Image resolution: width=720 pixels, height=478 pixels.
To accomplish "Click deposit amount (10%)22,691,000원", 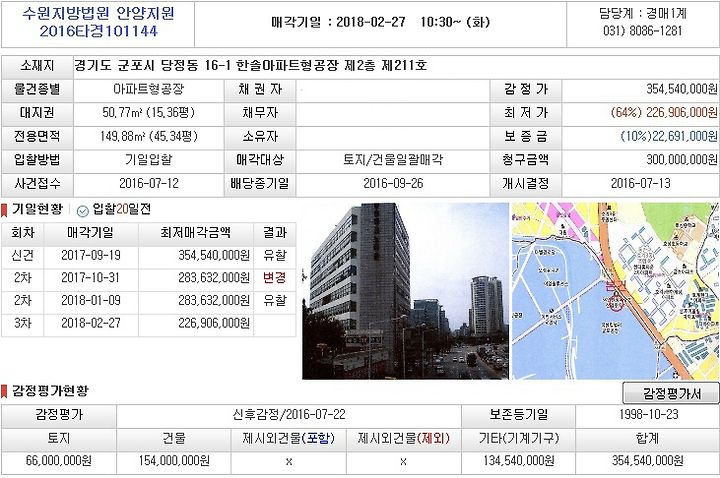I will (669, 136).
